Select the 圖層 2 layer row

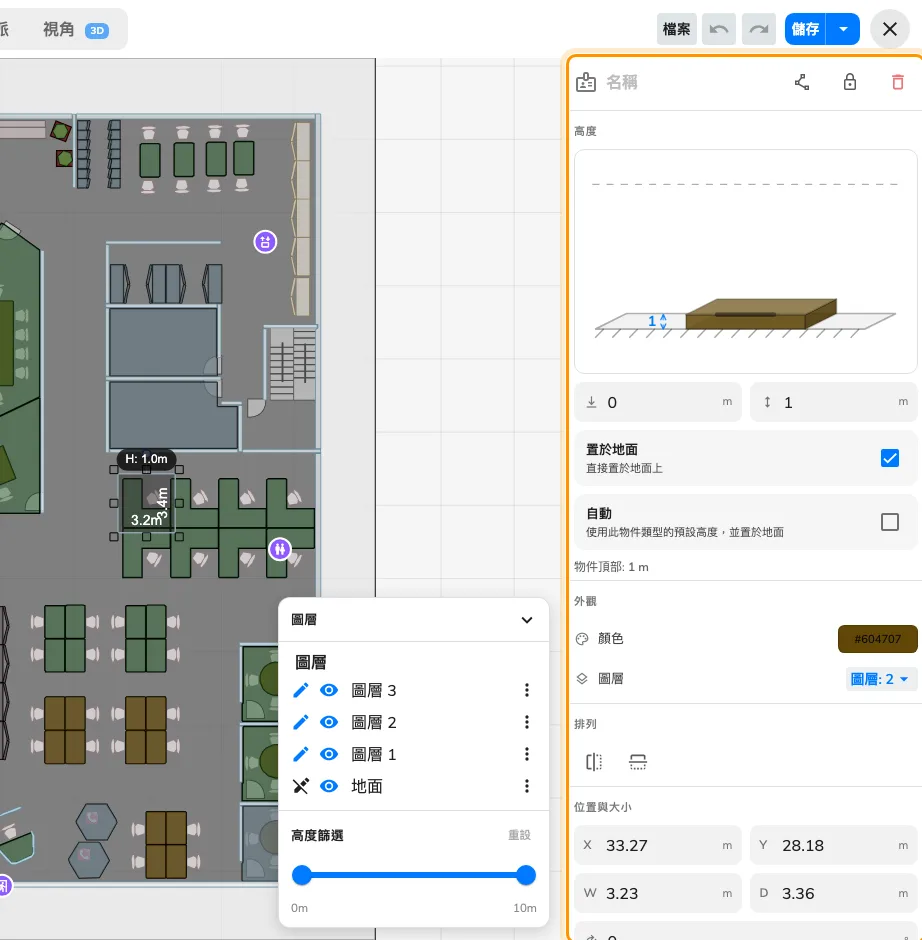point(414,722)
